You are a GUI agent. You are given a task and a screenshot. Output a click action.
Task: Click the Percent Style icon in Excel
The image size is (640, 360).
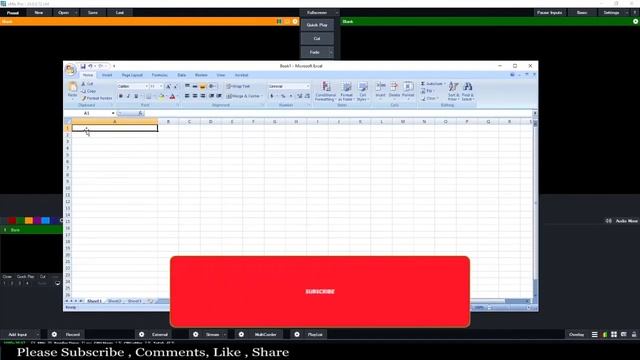pyautogui.click(x=283, y=96)
